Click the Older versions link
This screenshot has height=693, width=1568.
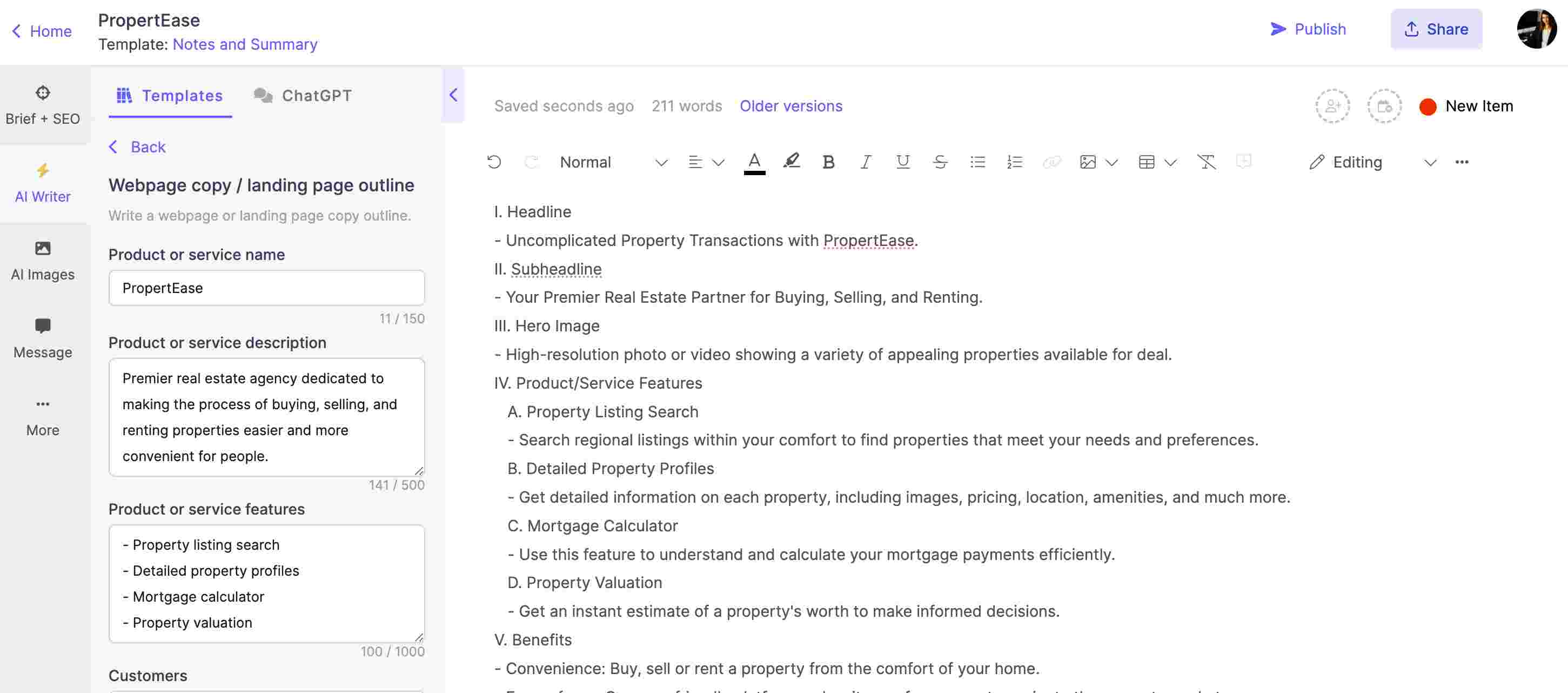pos(790,105)
